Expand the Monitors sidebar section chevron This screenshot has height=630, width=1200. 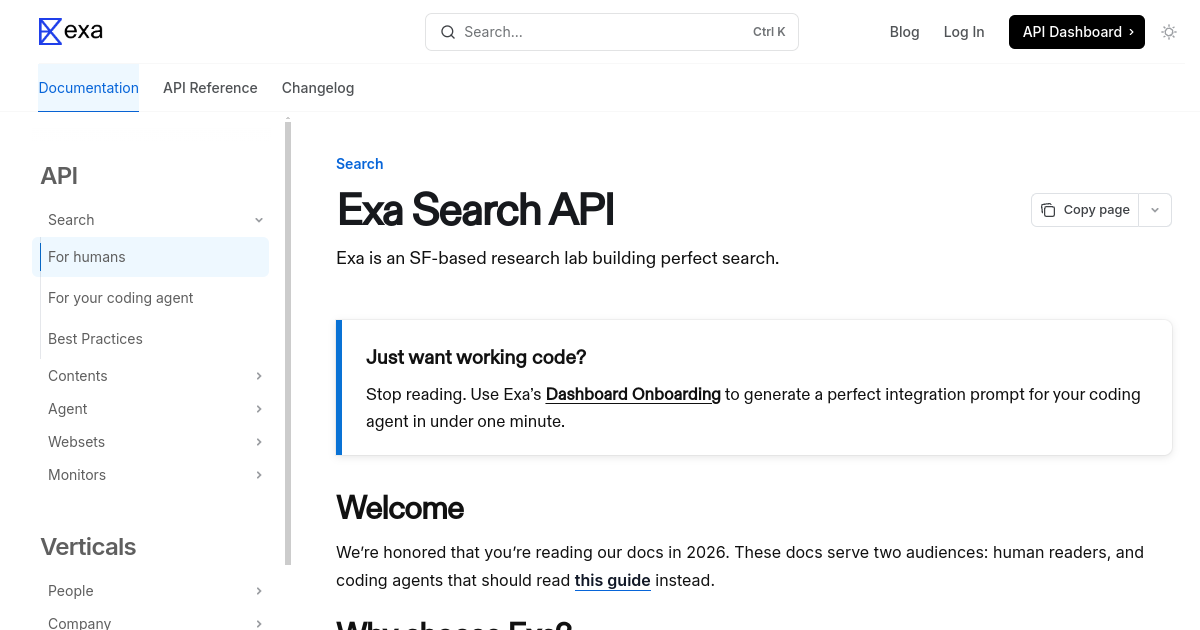click(x=259, y=475)
